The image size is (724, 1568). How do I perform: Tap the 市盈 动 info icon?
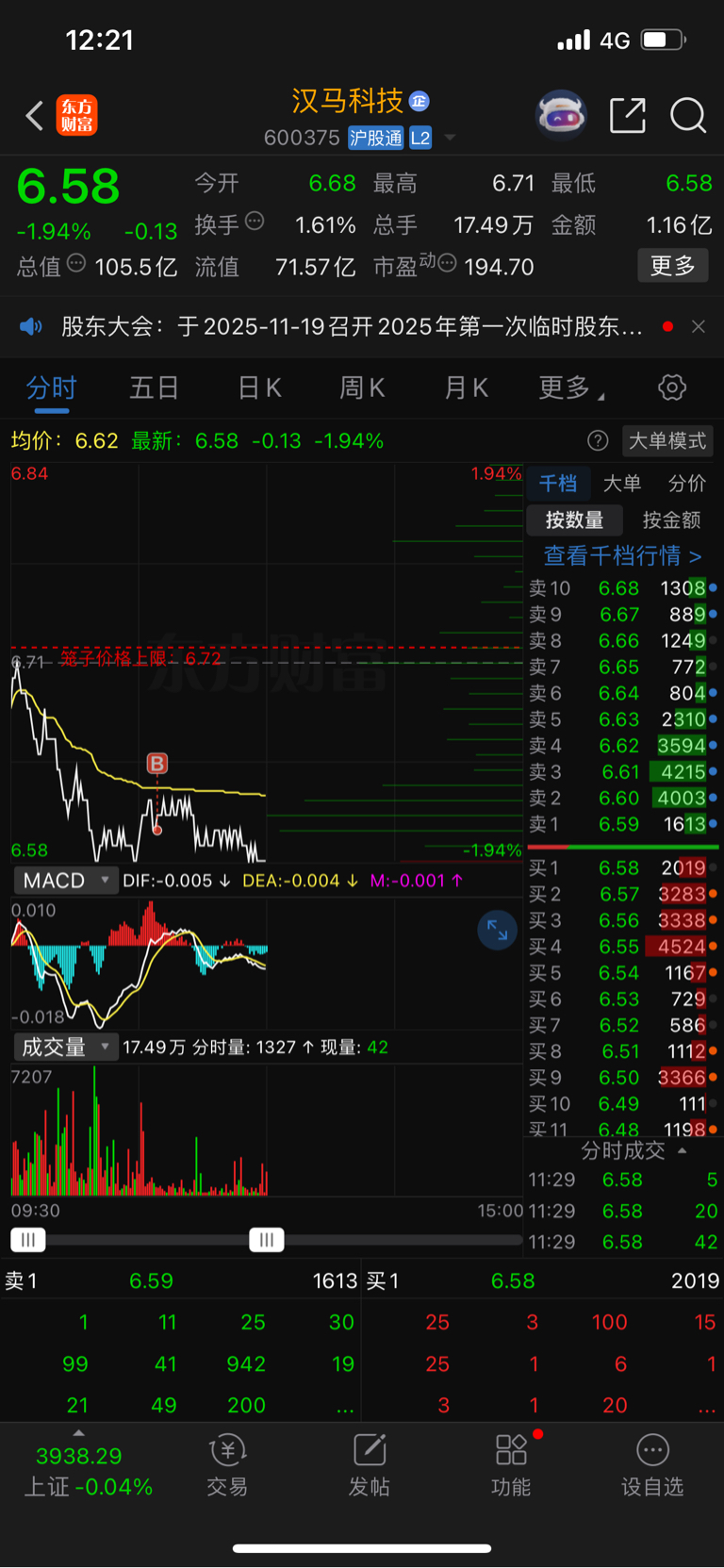(447, 263)
